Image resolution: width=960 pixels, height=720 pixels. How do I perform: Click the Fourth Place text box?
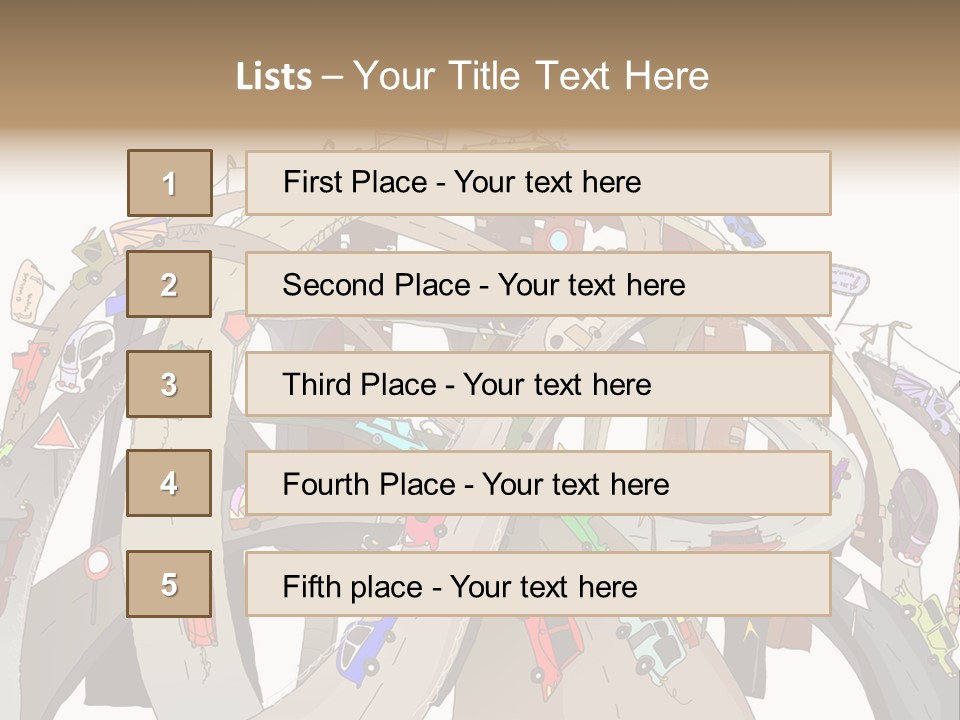tap(538, 484)
